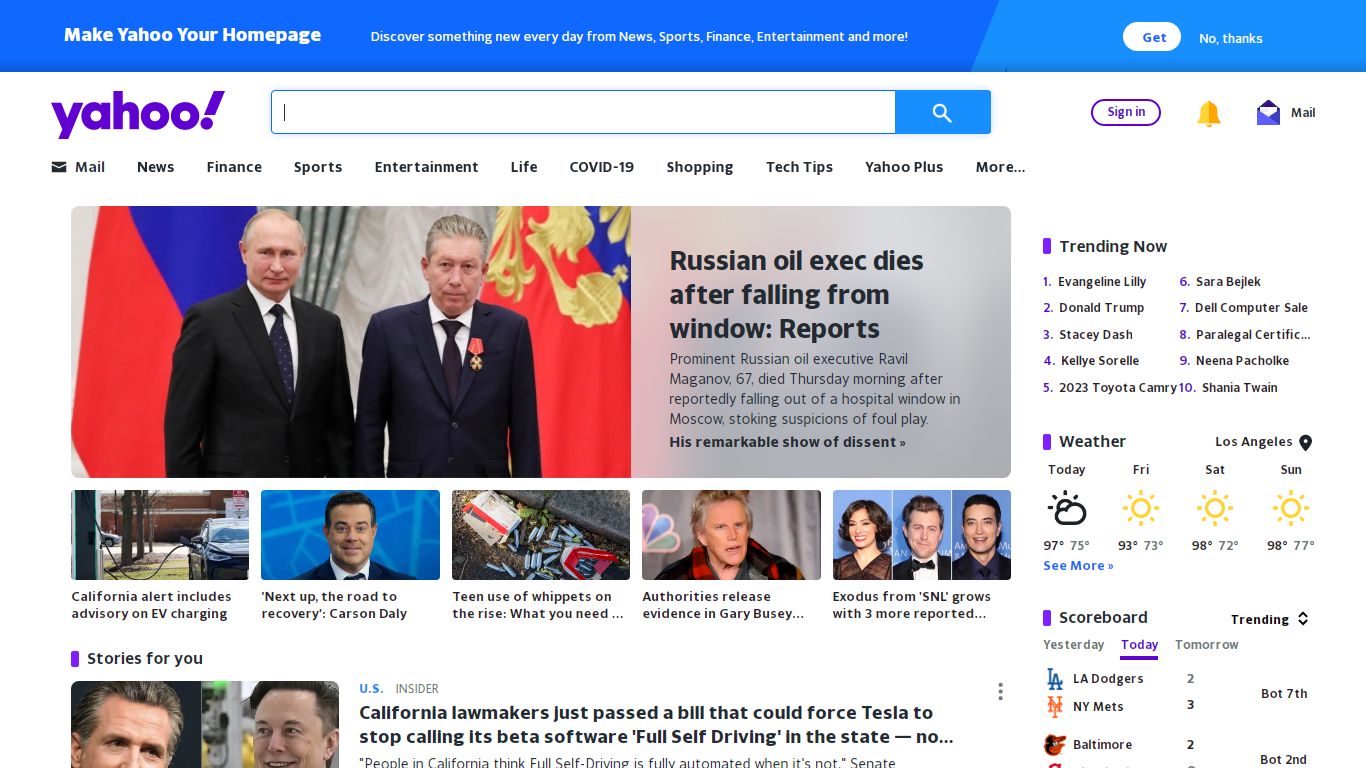Image resolution: width=1366 pixels, height=768 pixels.
Task: Click Sunday's sunny weather icon
Action: (x=1291, y=508)
